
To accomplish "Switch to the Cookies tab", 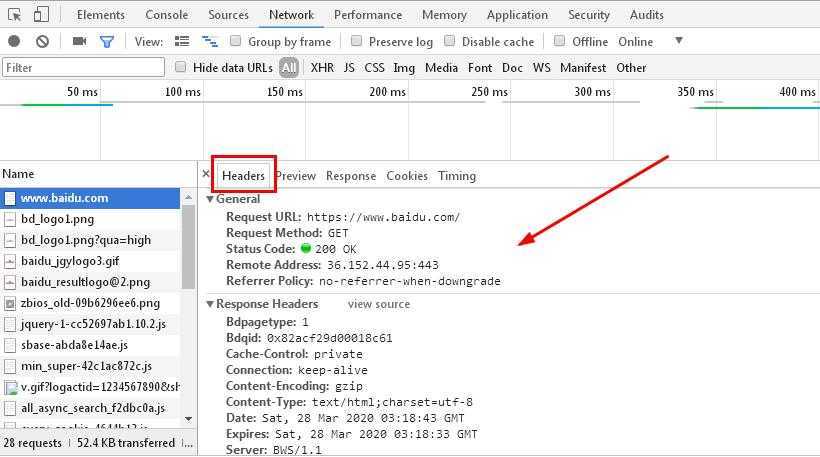I will pos(407,176).
